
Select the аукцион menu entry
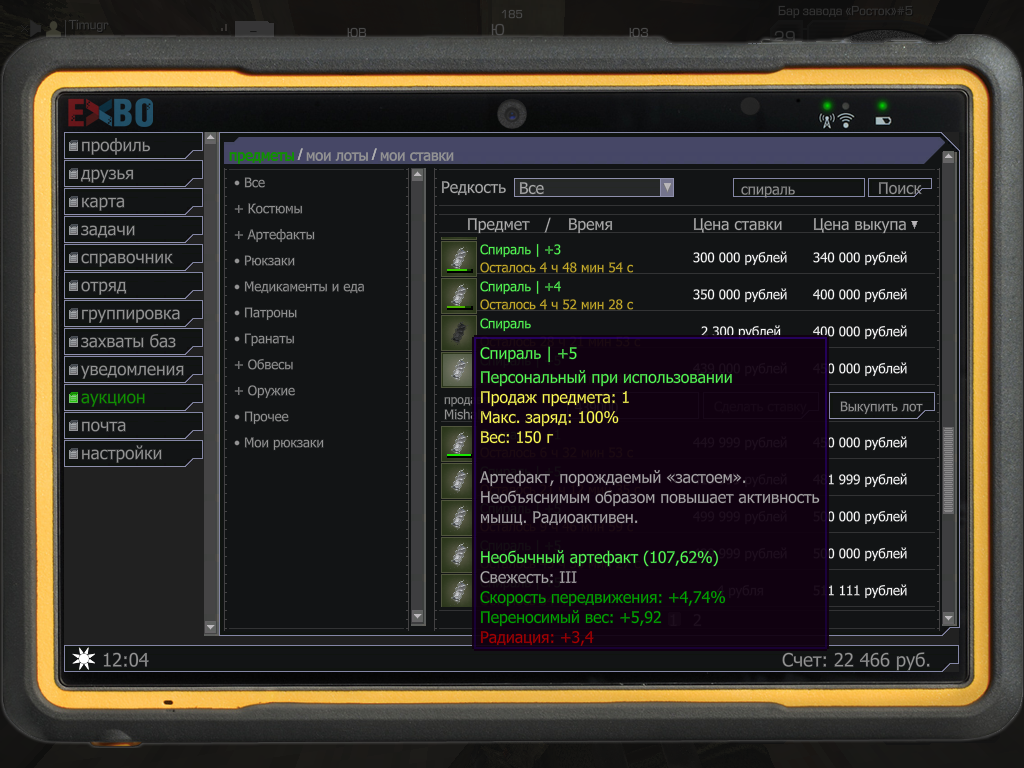coord(133,398)
